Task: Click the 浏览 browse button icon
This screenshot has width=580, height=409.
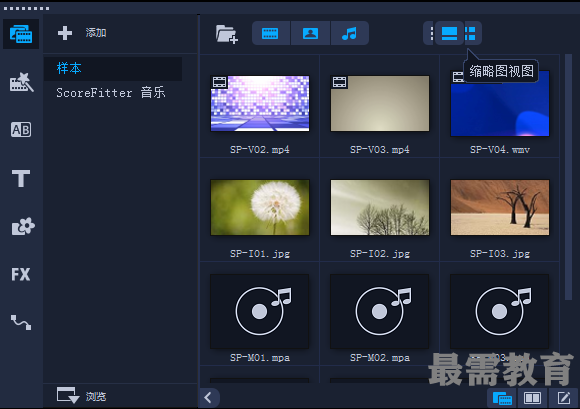Action: (x=68, y=395)
